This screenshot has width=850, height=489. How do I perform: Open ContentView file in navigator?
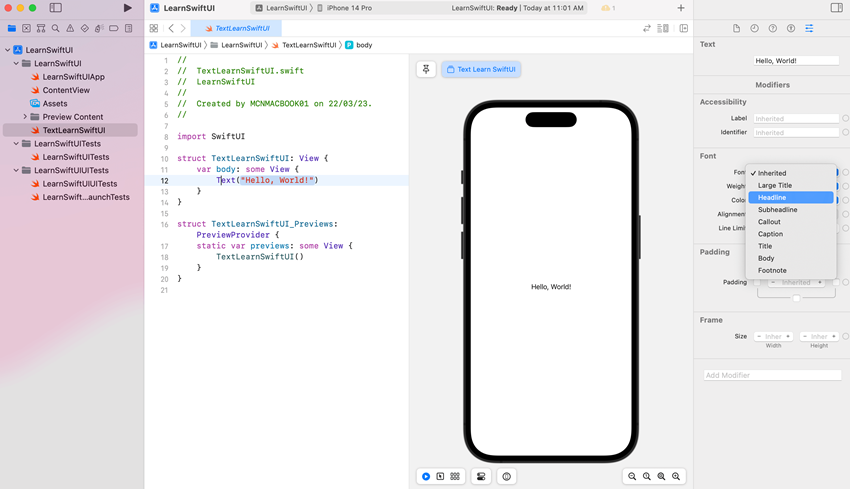pyautogui.click(x=66, y=90)
